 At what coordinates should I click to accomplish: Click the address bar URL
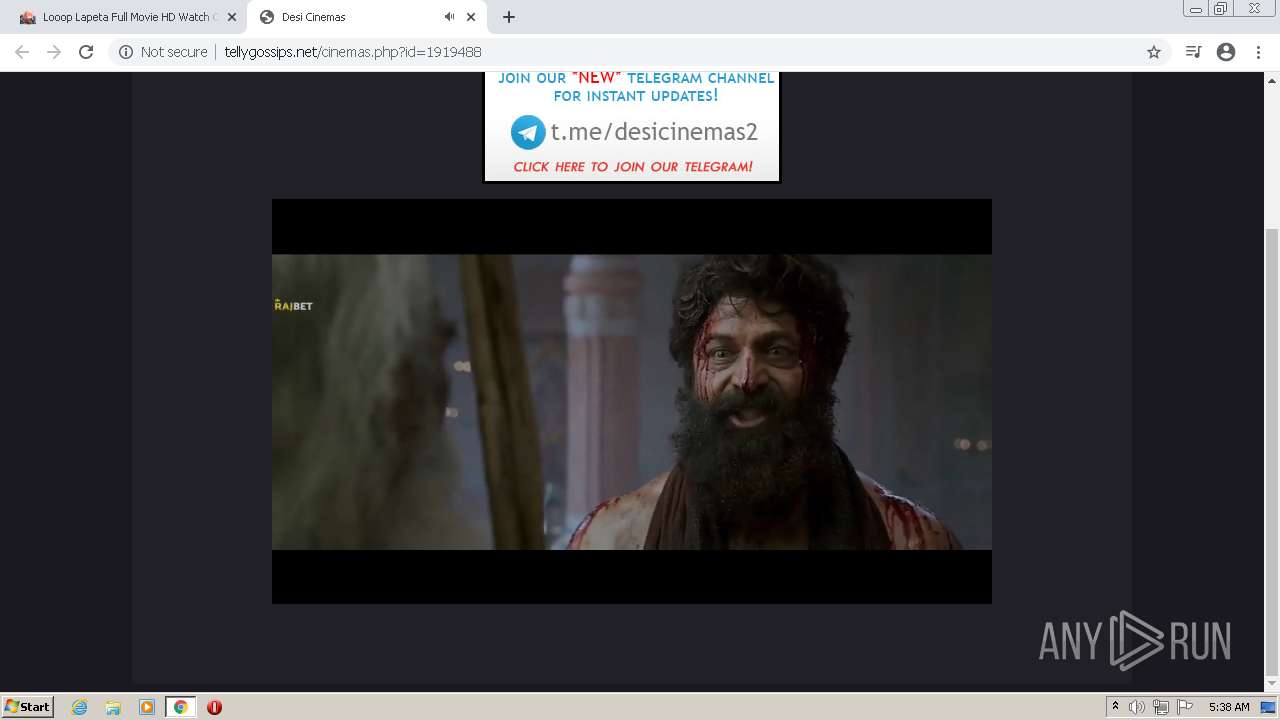pos(353,52)
